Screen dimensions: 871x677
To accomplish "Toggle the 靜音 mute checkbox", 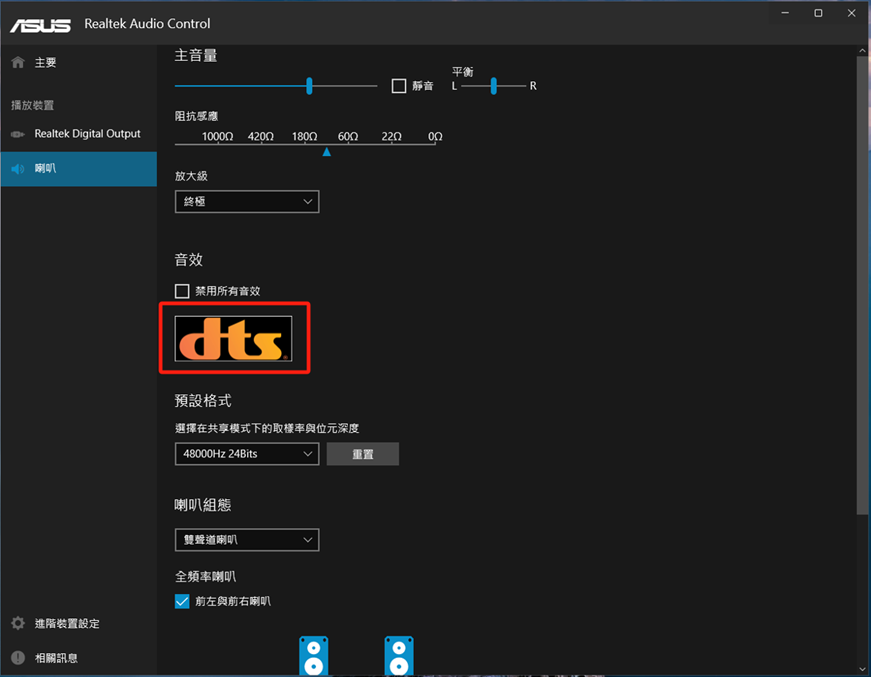I will [399, 86].
